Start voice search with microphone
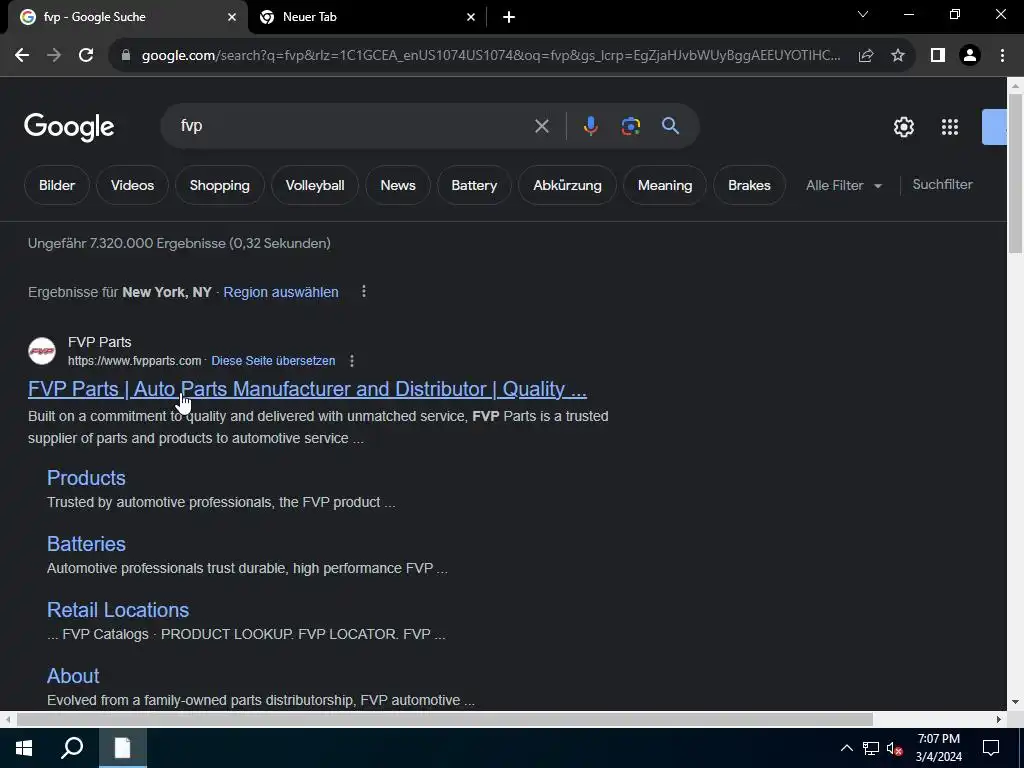Image resolution: width=1024 pixels, height=768 pixels. point(590,126)
